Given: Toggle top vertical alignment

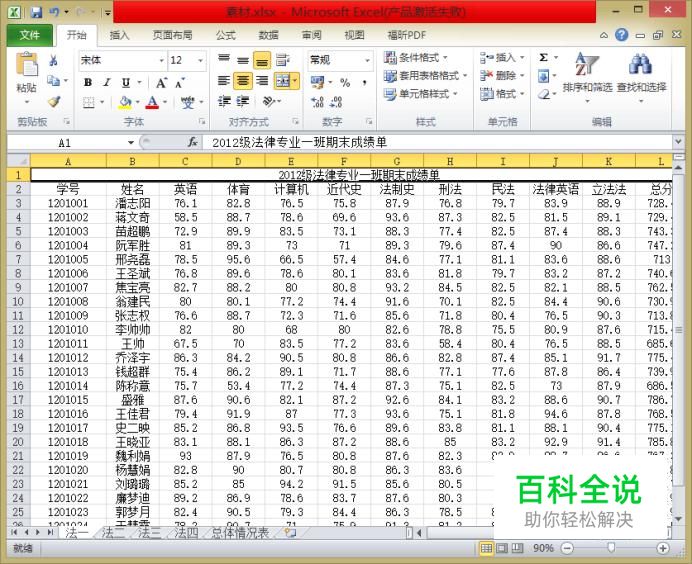Looking at the screenshot, I should click(224, 60).
